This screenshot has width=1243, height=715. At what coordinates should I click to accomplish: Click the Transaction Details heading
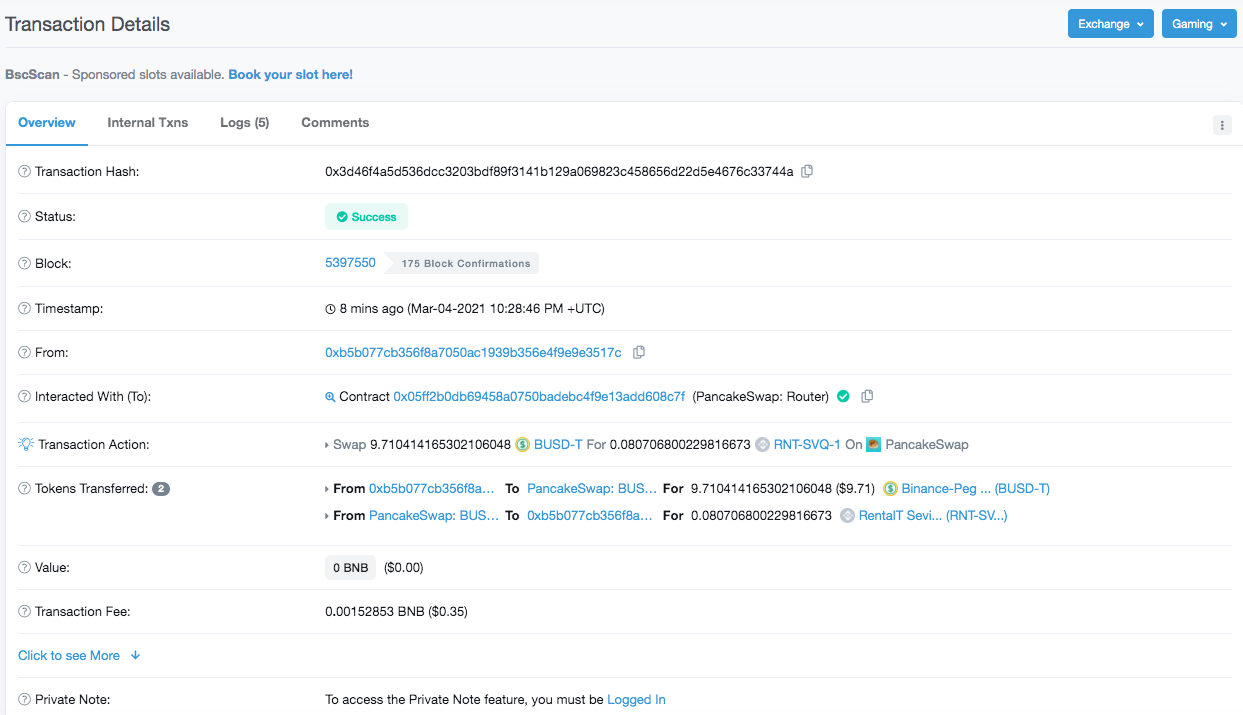pos(88,24)
